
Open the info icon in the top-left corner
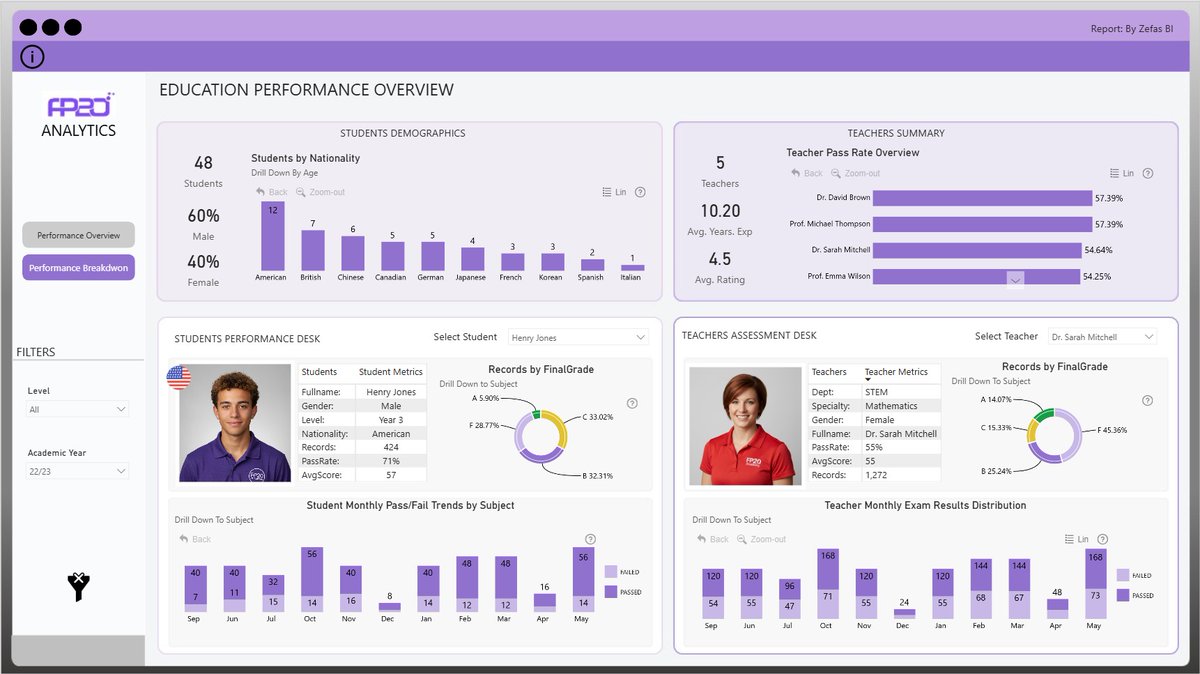[x=32, y=57]
